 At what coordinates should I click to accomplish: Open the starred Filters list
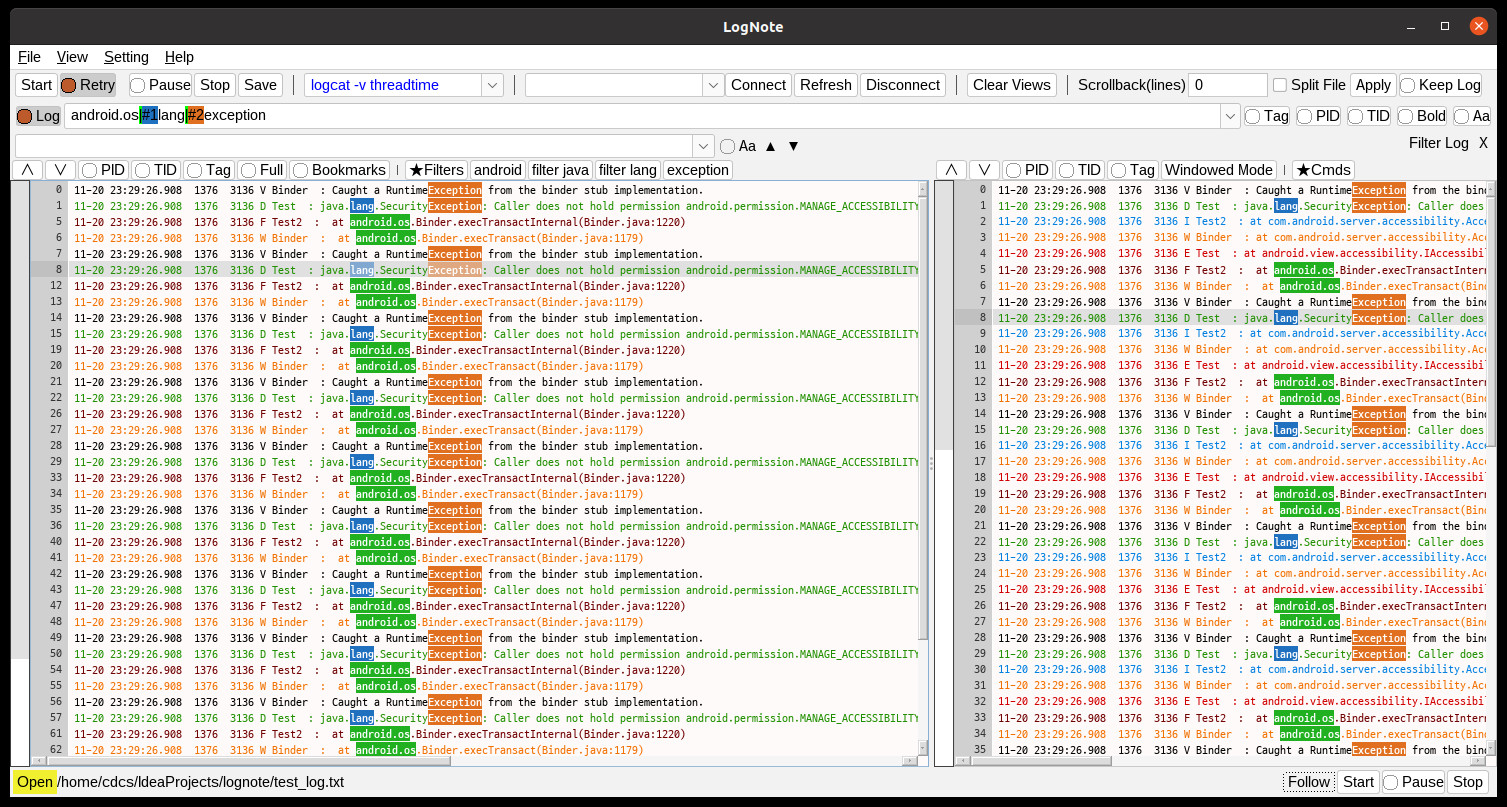click(x=436, y=170)
